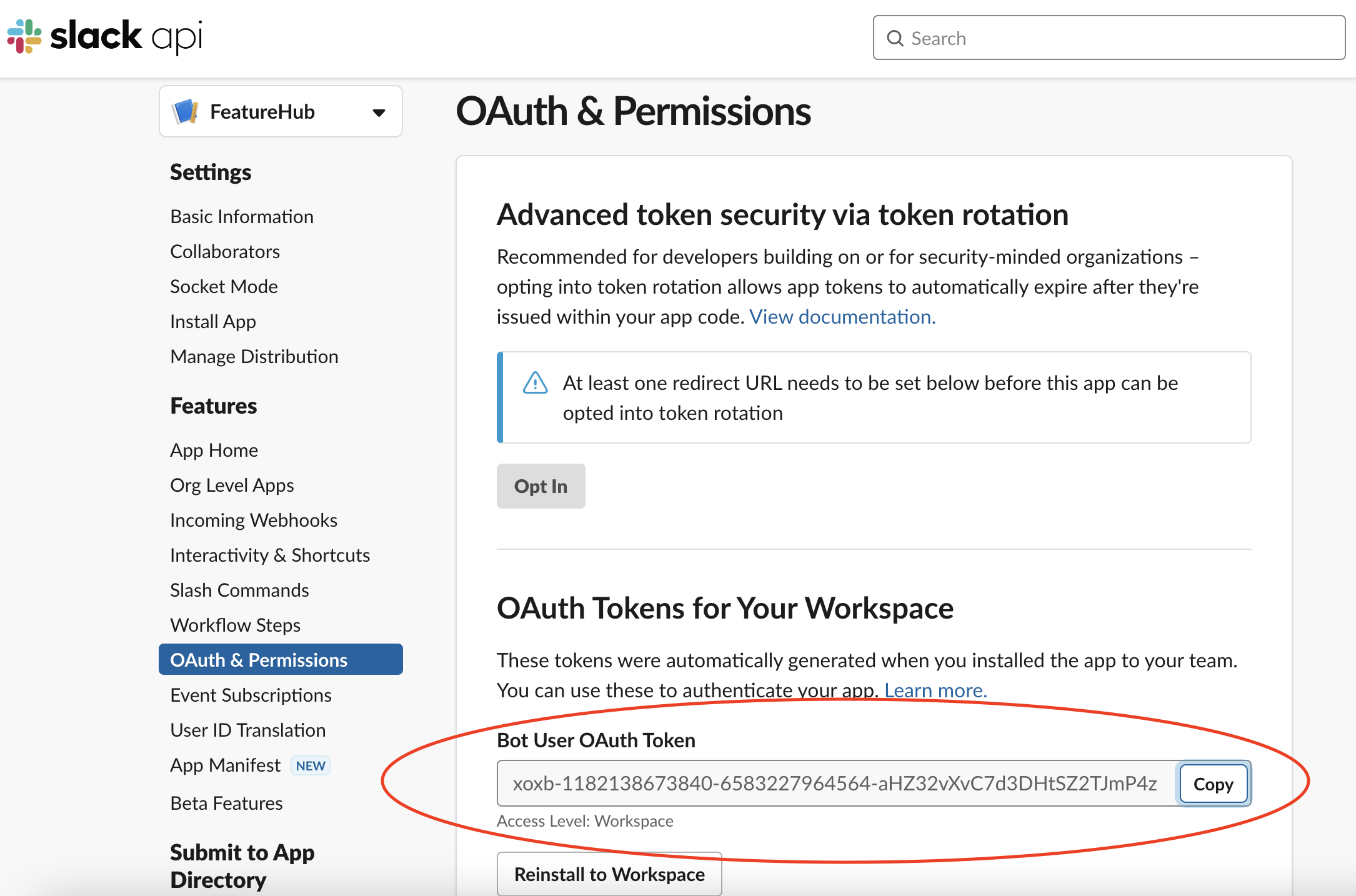
Task: Open the View documentation link
Action: coord(842,317)
